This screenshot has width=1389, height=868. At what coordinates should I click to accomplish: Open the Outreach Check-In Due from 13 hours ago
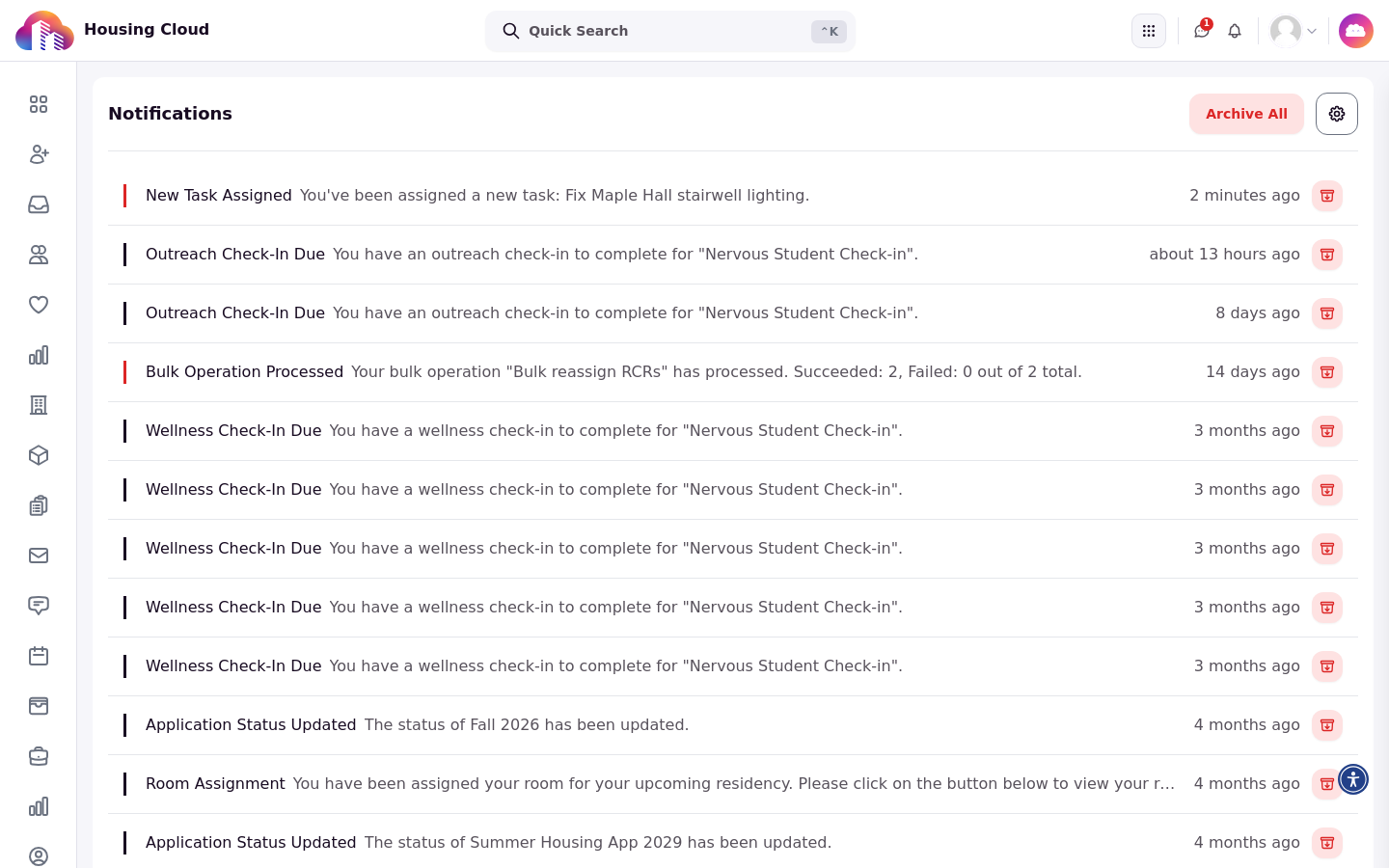point(733,255)
